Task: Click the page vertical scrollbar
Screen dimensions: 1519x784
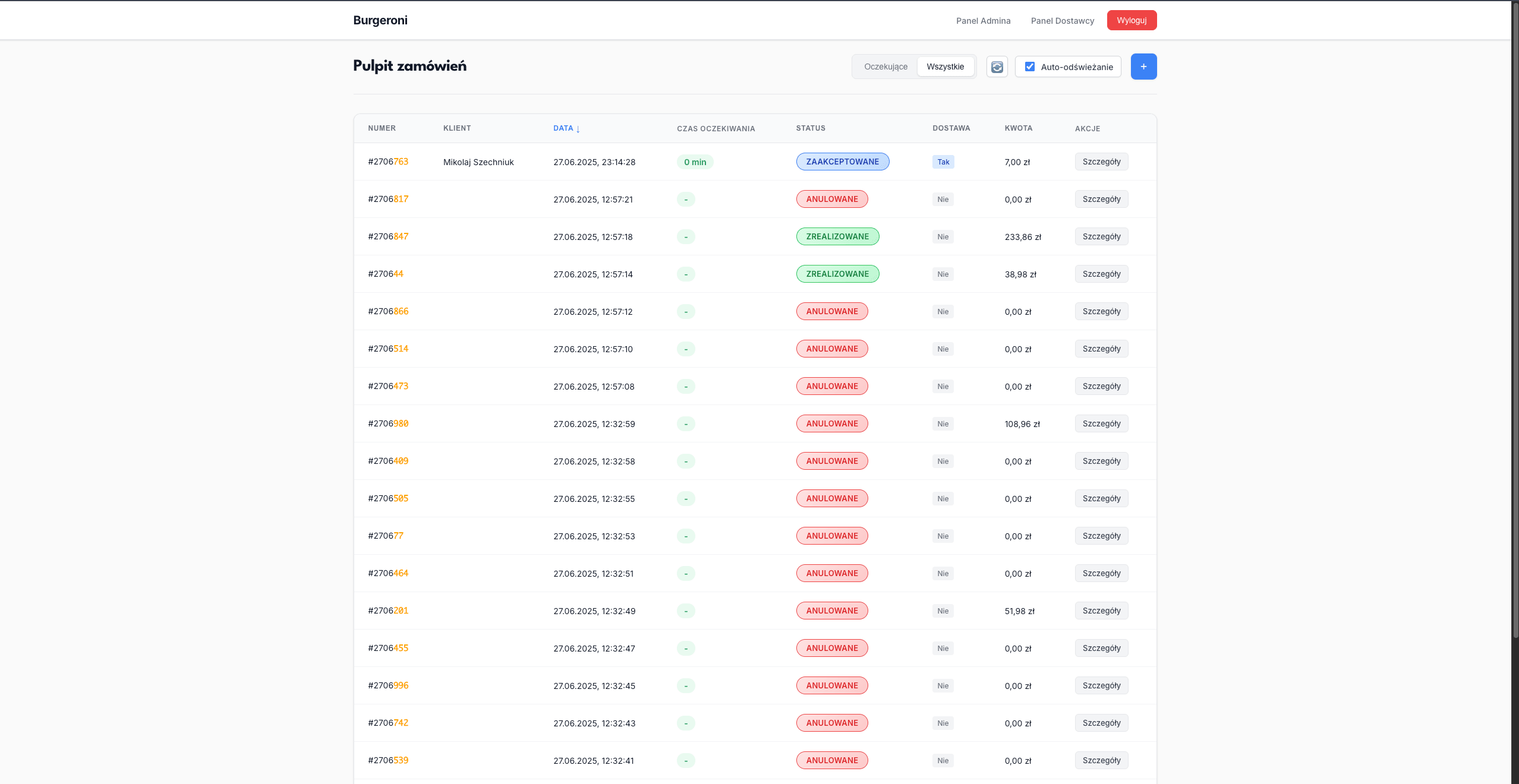Action: 1515,321
